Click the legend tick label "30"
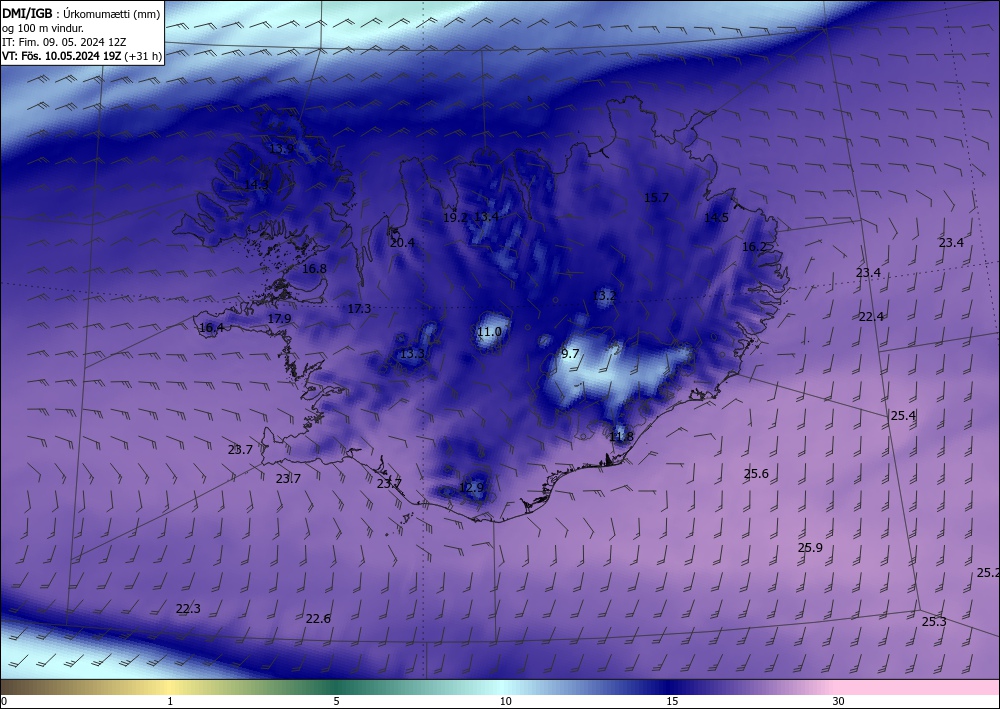 (x=839, y=701)
